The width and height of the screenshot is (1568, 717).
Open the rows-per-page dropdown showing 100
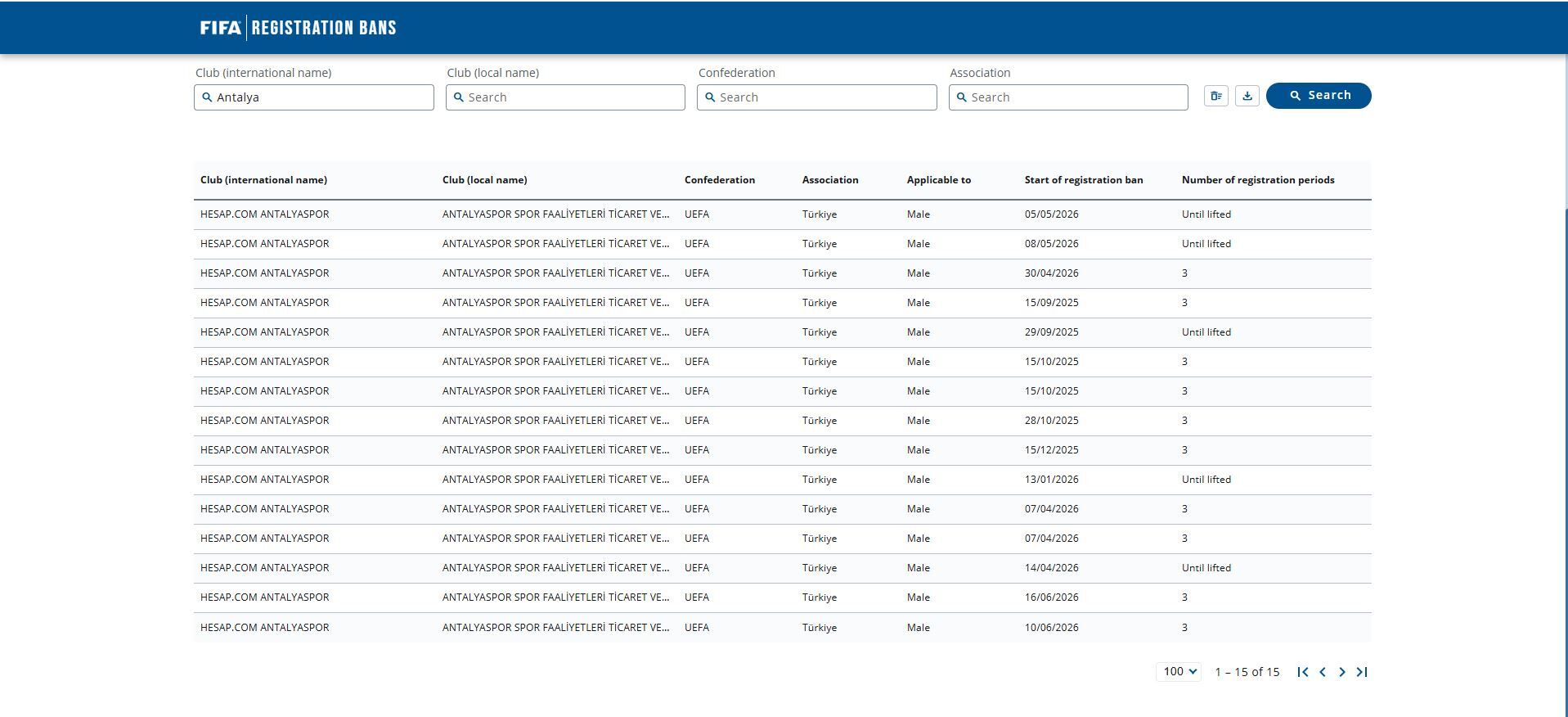click(x=1179, y=672)
